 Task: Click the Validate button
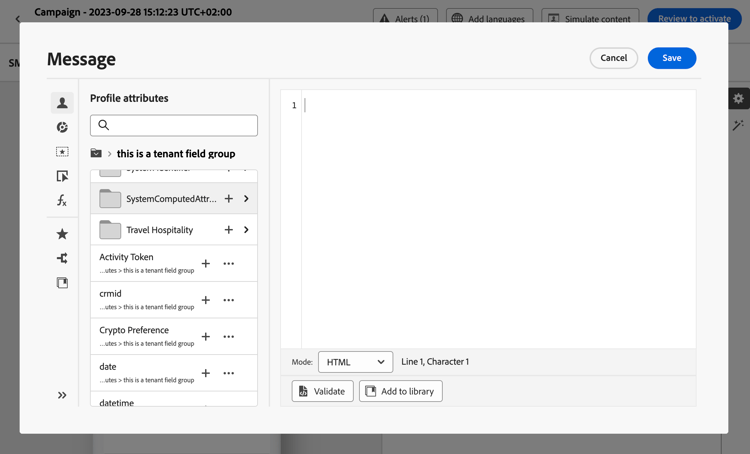pos(322,391)
